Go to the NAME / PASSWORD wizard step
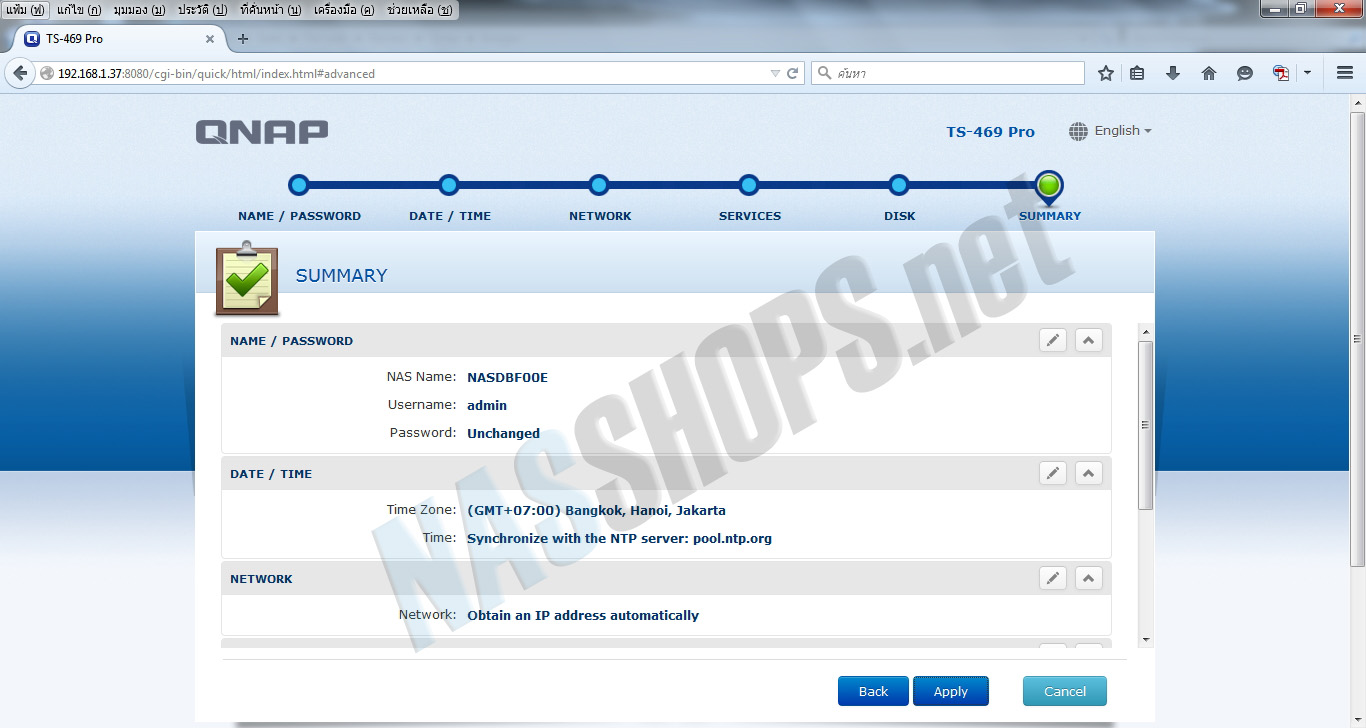Screen dimensions: 1366x728 [299, 185]
